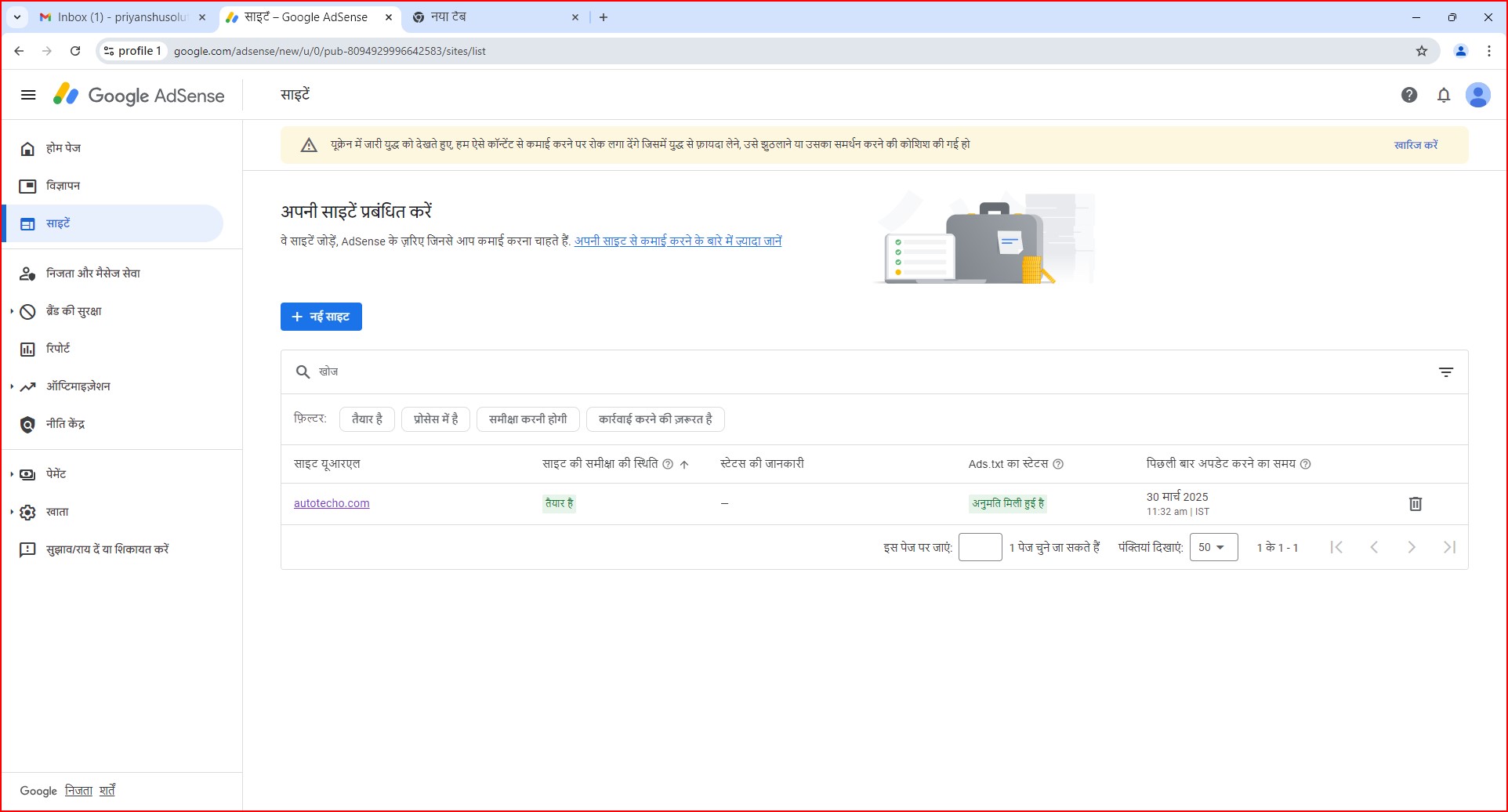Click the तैयार है status badge in row
Image resolution: width=1508 pixels, height=812 pixels.
click(x=560, y=503)
